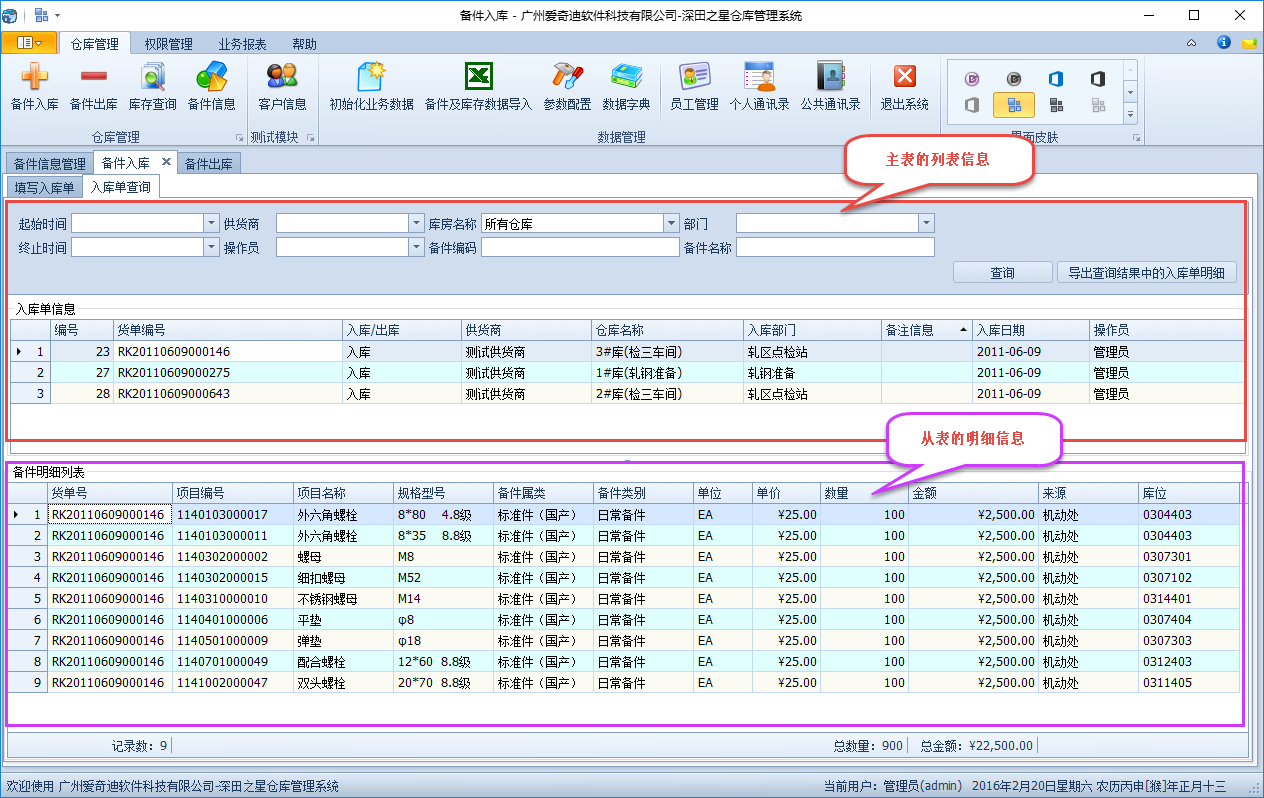
Task: Click 退出系统 red X icon
Action: [x=904, y=86]
